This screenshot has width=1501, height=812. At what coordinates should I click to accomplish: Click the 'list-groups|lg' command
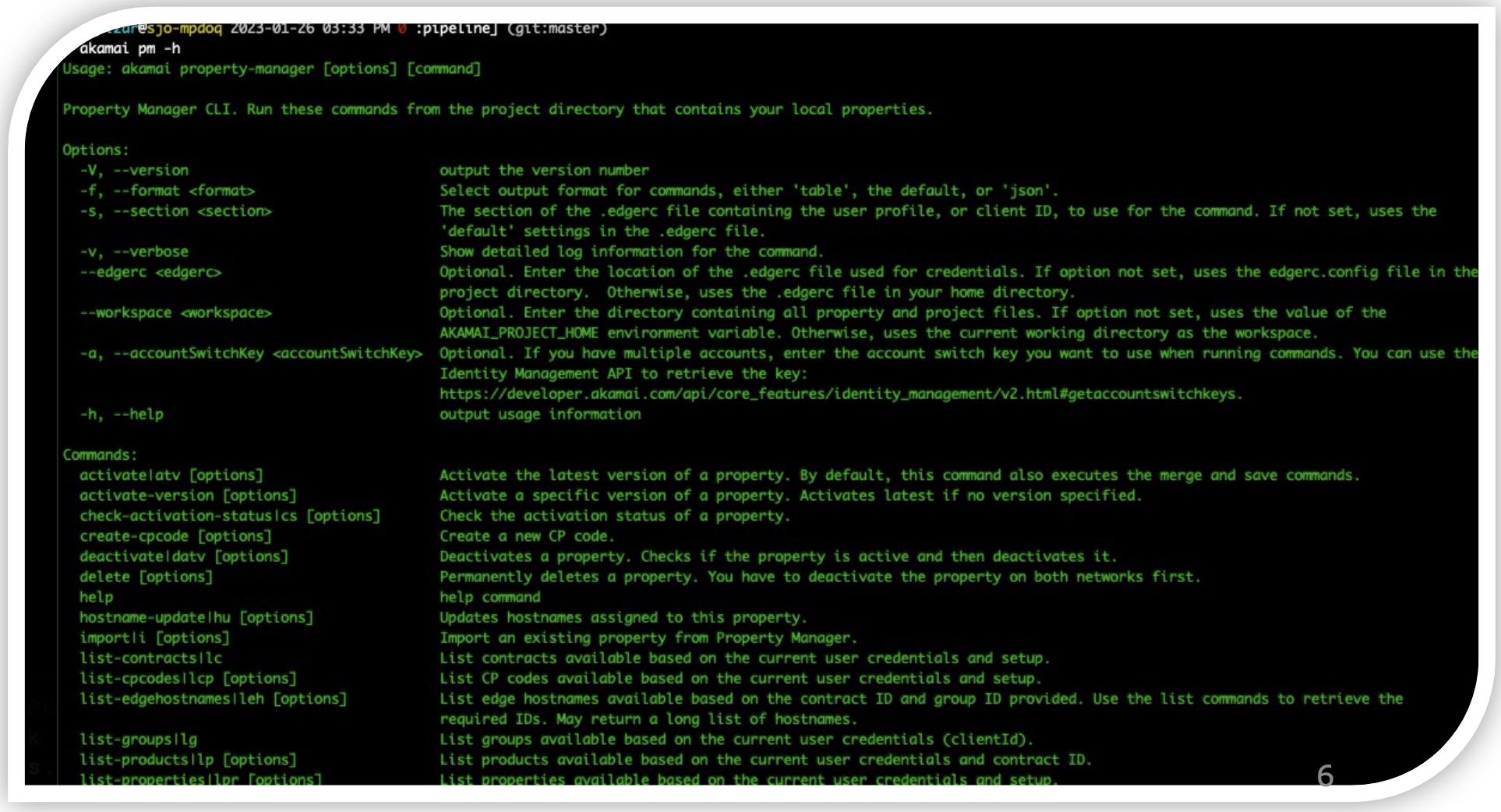coord(138,739)
